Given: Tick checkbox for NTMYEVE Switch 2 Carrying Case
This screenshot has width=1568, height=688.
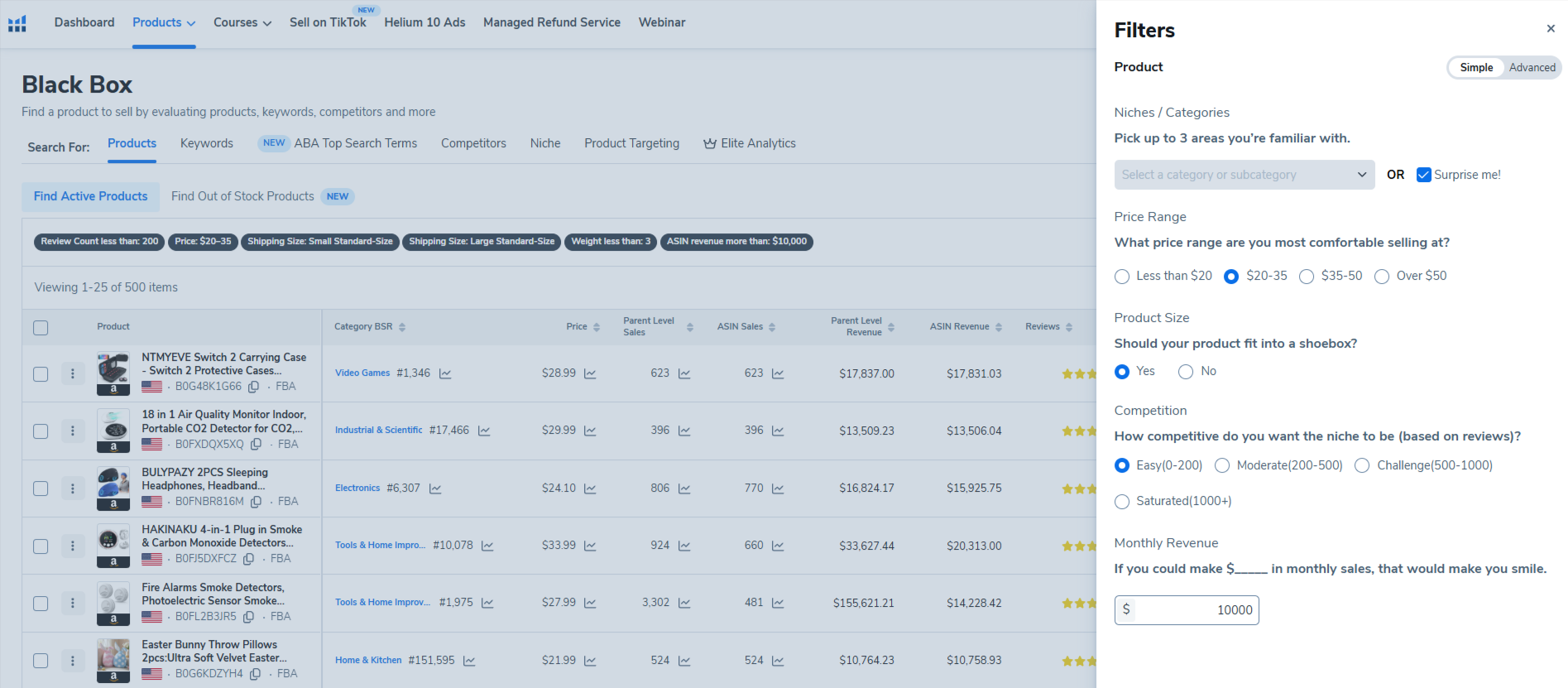Looking at the screenshot, I should tap(41, 374).
